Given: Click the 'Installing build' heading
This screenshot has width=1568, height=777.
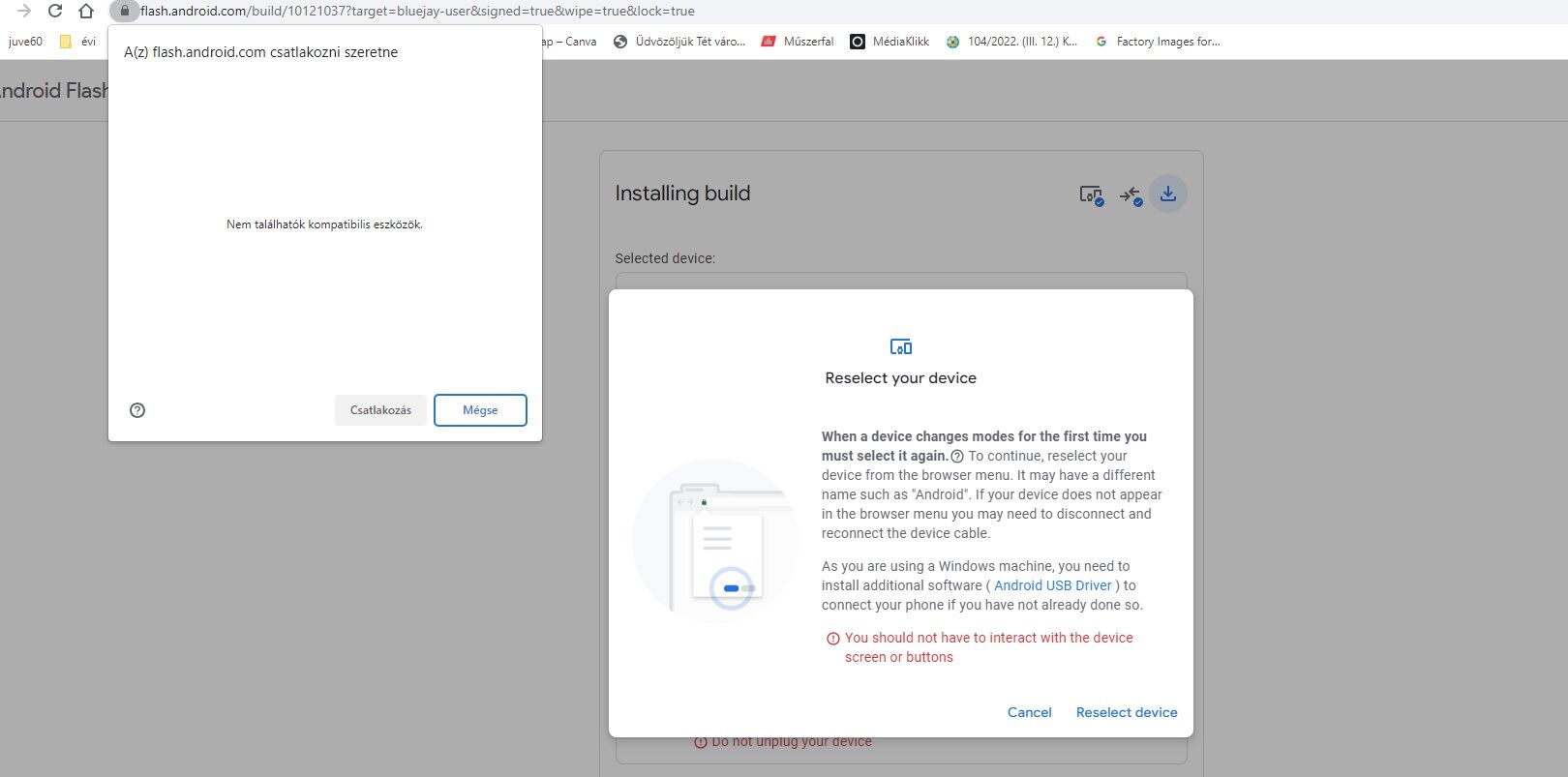Looking at the screenshot, I should pyautogui.click(x=682, y=194).
